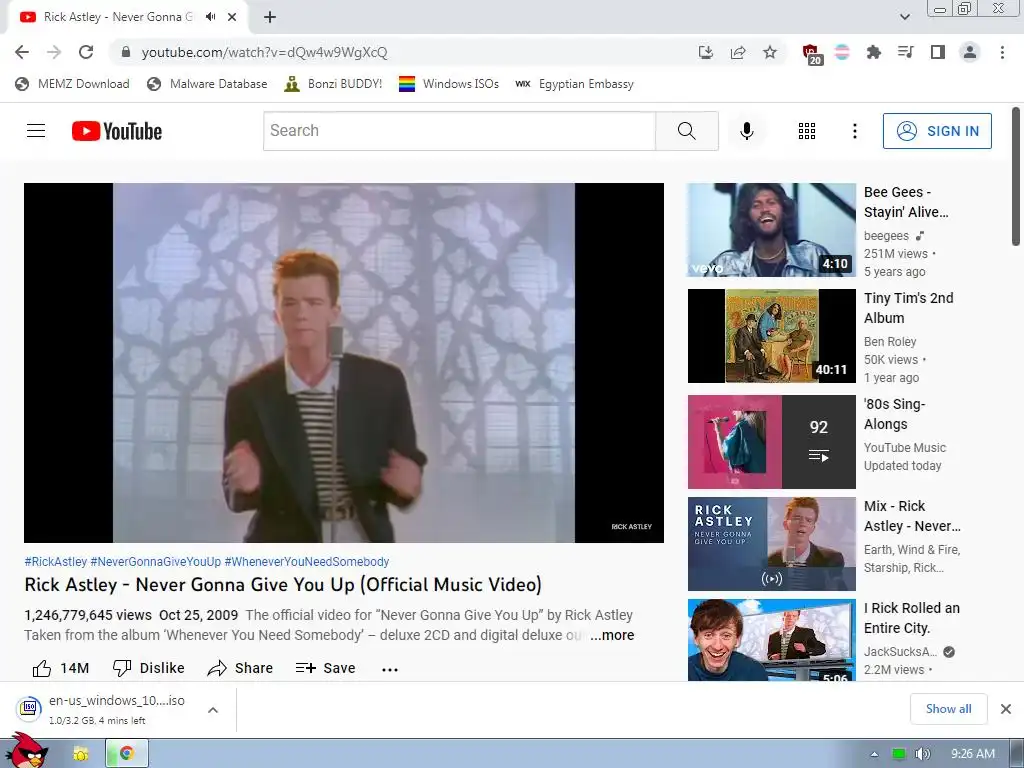1024x768 pixels.
Task: Click the install app icon in address bar
Action: [705, 52]
